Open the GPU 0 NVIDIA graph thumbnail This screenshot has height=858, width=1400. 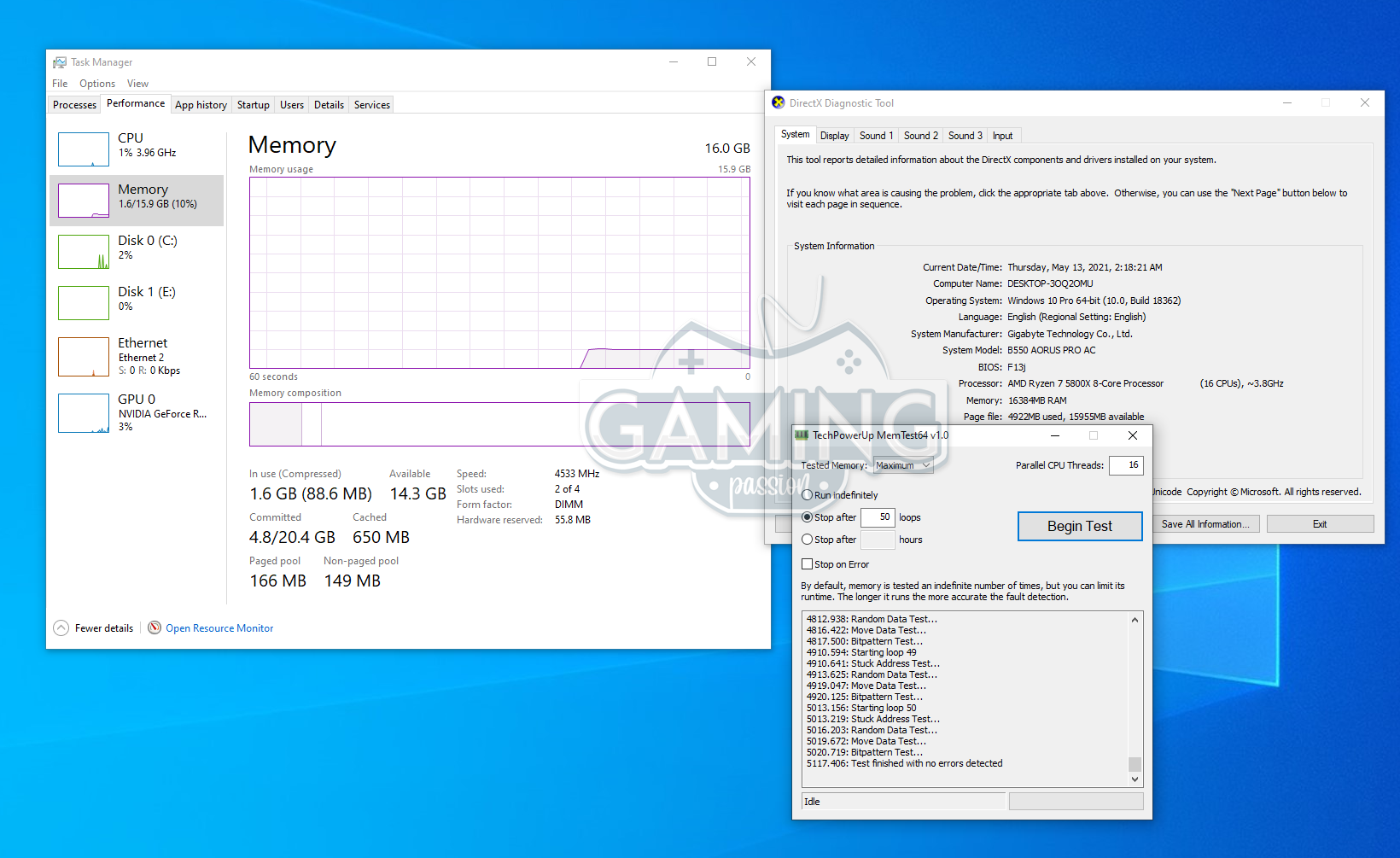tap(84, 413)
